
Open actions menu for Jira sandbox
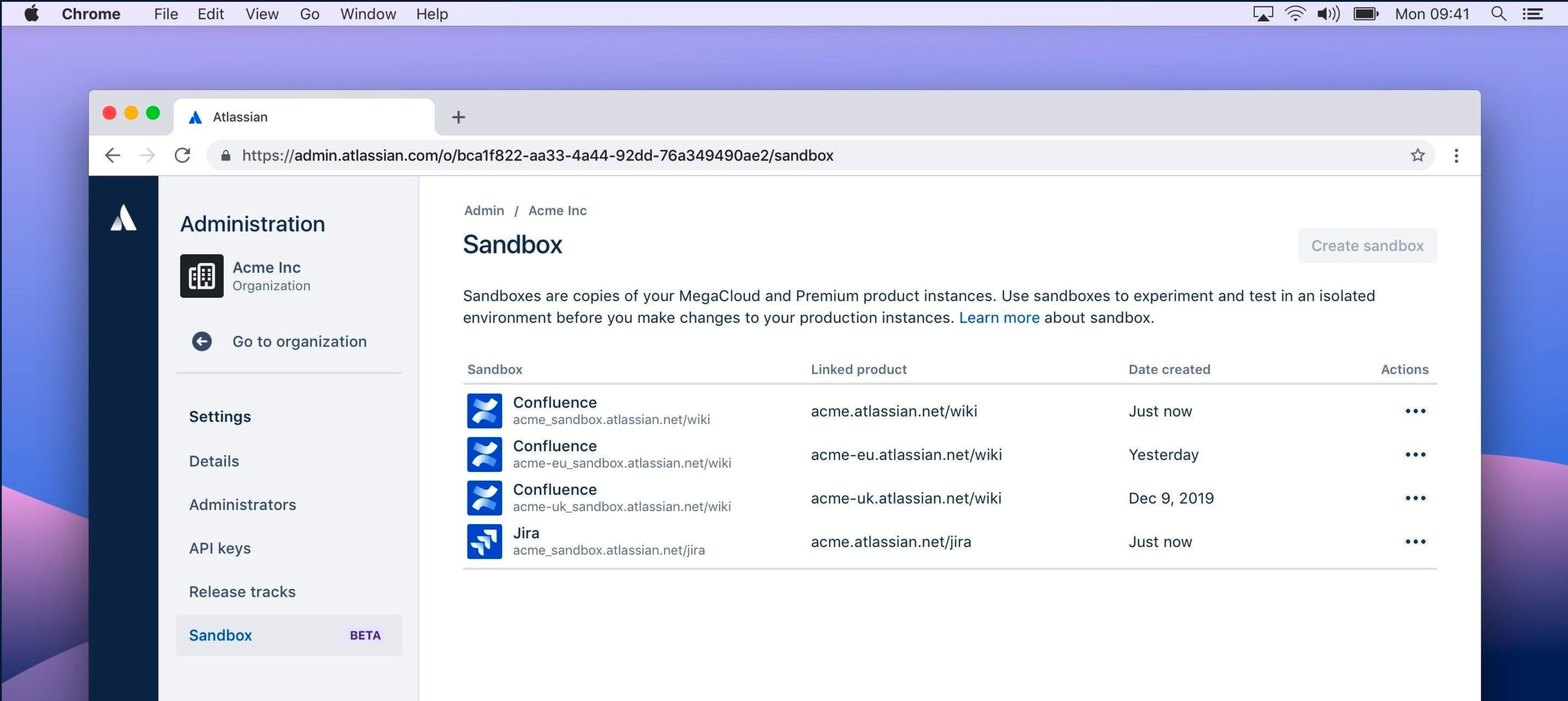point(1415,541)
